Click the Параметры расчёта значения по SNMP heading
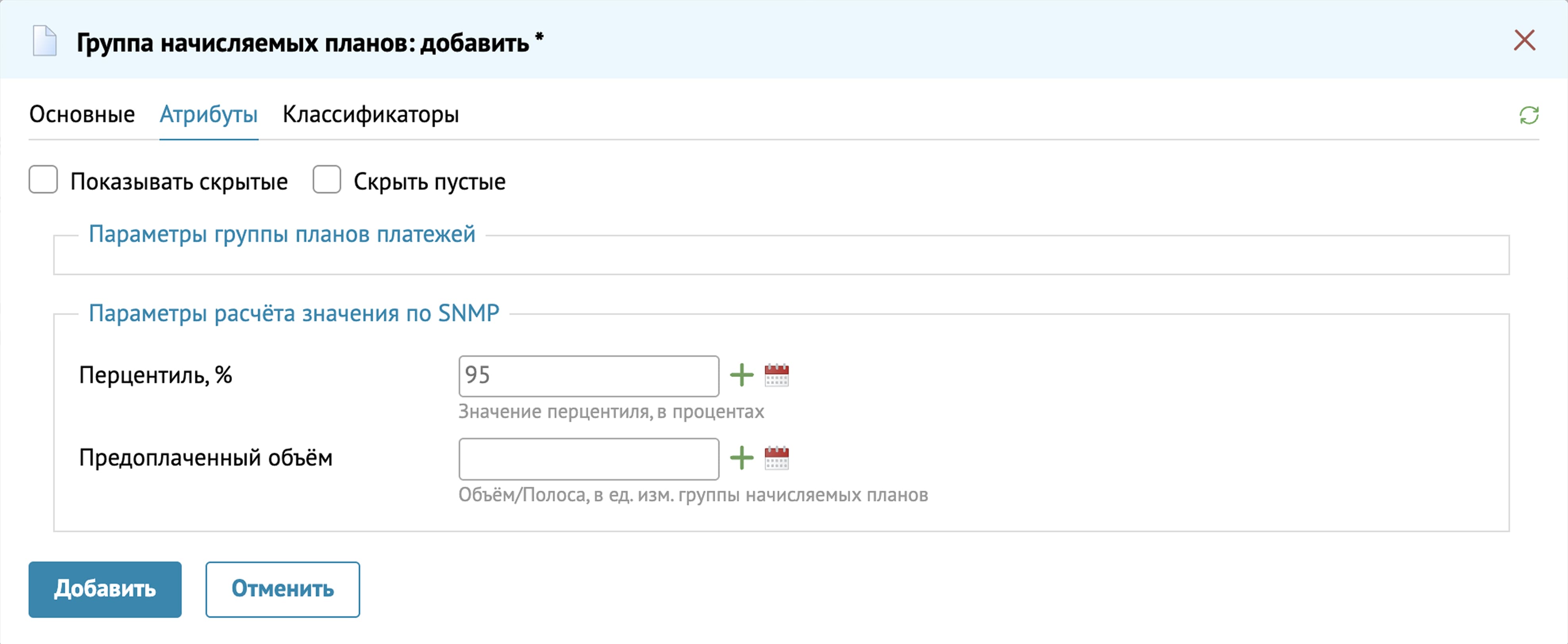The image size is (1568, 644). tap(294, 313)
